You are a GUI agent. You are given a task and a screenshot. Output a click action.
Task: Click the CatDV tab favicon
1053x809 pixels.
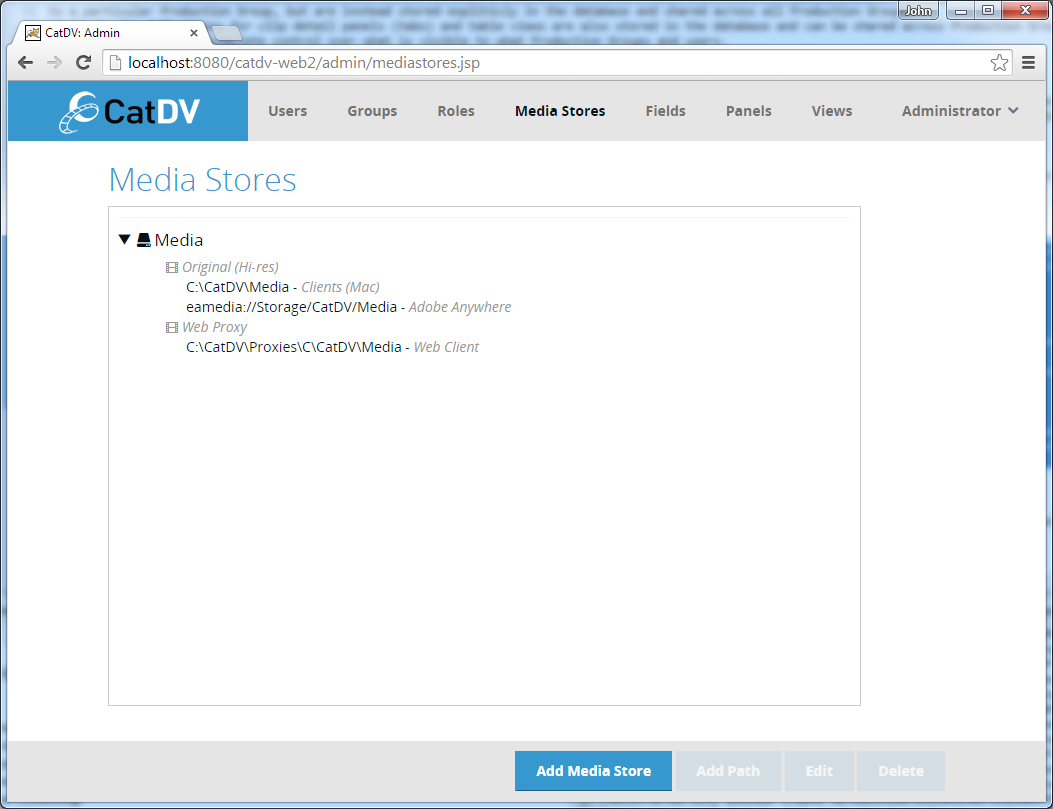click(33, 32)
